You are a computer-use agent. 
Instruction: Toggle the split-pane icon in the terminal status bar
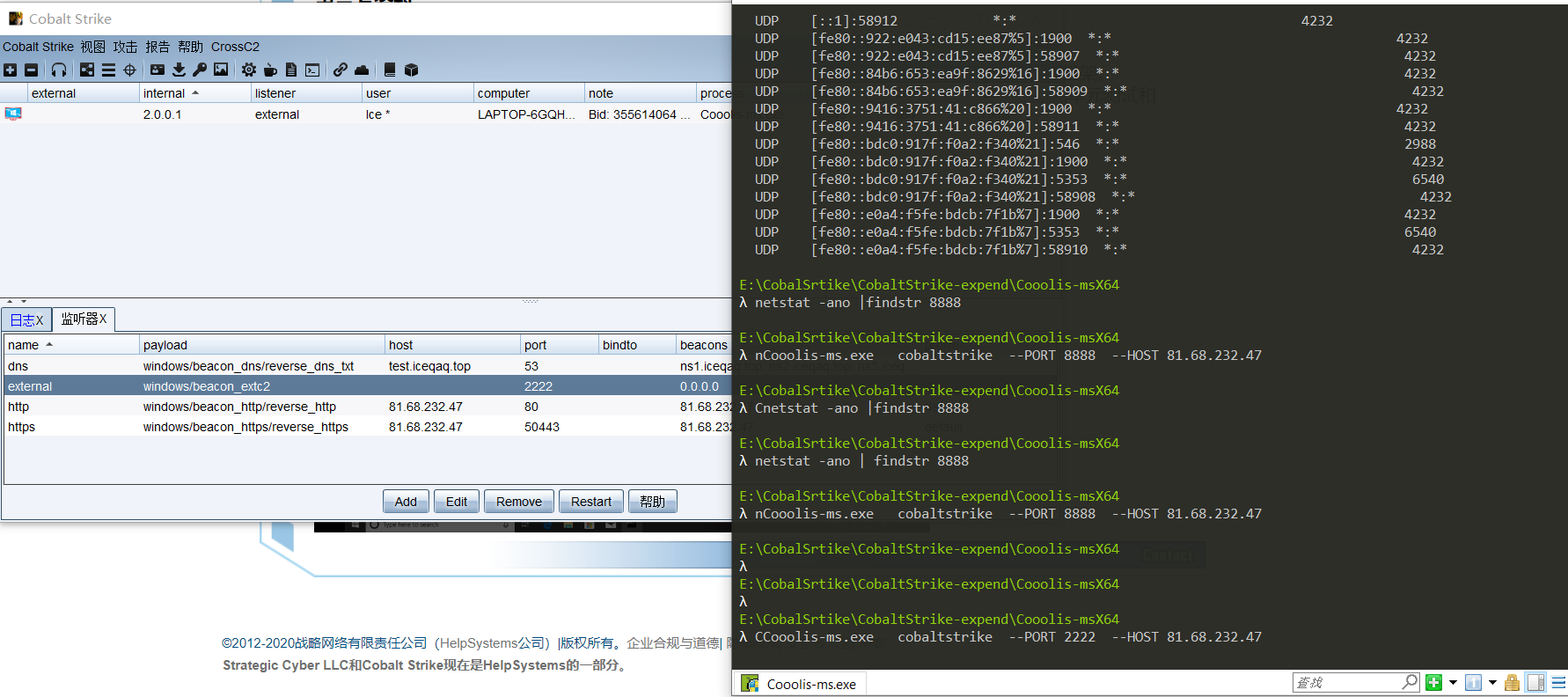point(1536,683)
